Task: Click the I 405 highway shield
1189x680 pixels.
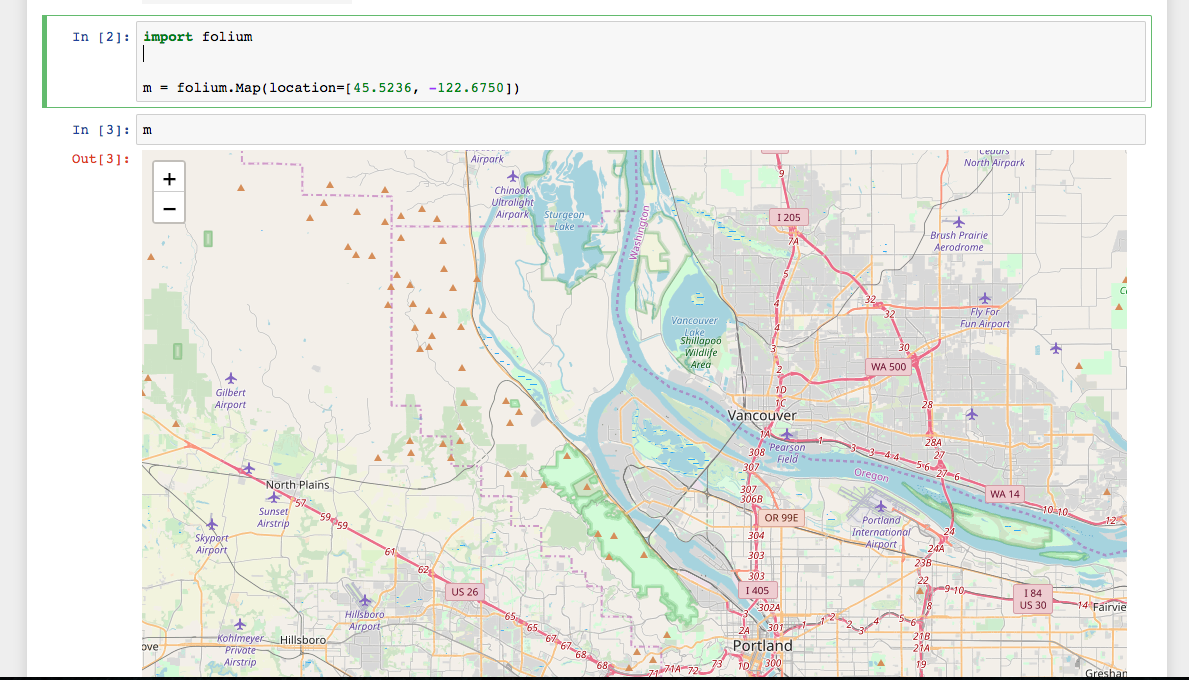Action: point(757,591)
